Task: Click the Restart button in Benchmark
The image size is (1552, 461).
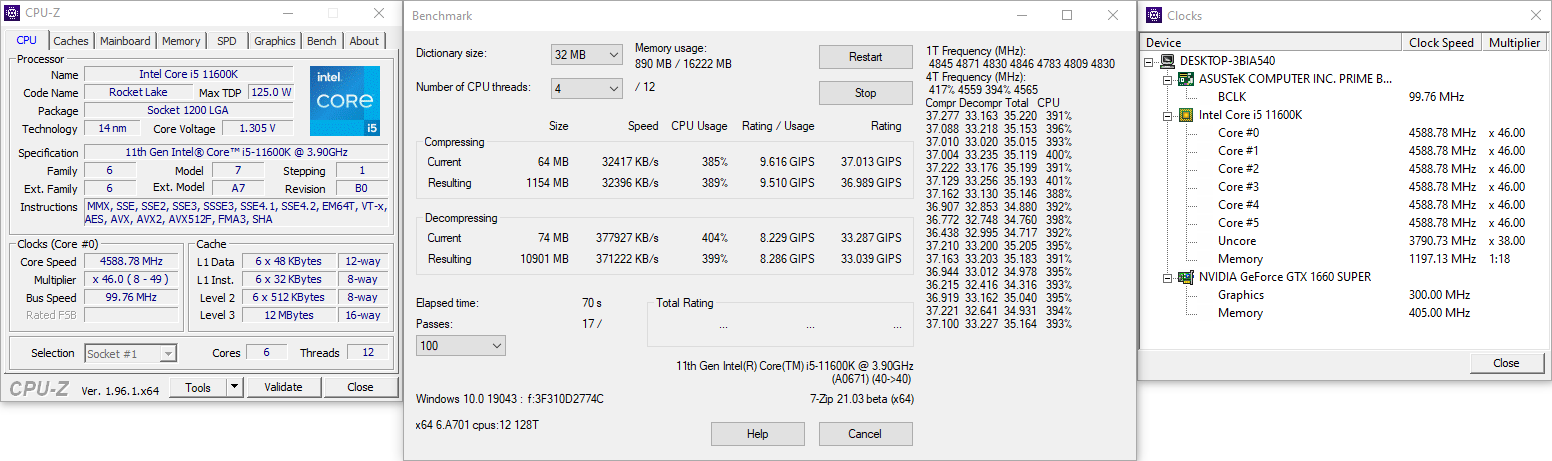Action: 866,57
